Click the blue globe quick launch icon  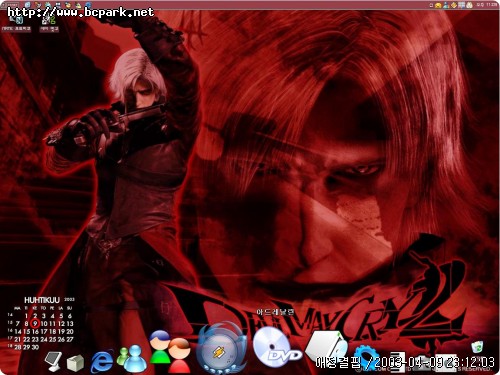coord(88,5)
